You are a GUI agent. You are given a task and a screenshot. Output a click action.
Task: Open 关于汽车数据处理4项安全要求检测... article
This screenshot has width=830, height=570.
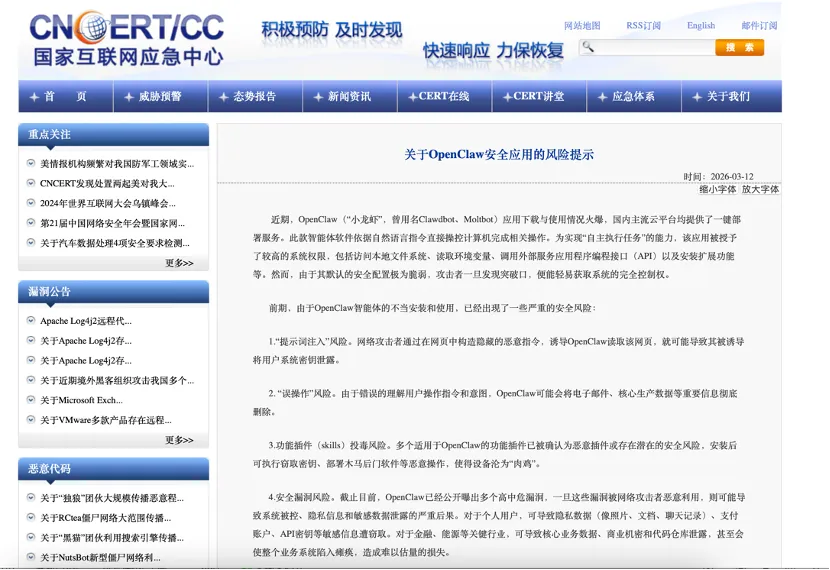point(115,243)
